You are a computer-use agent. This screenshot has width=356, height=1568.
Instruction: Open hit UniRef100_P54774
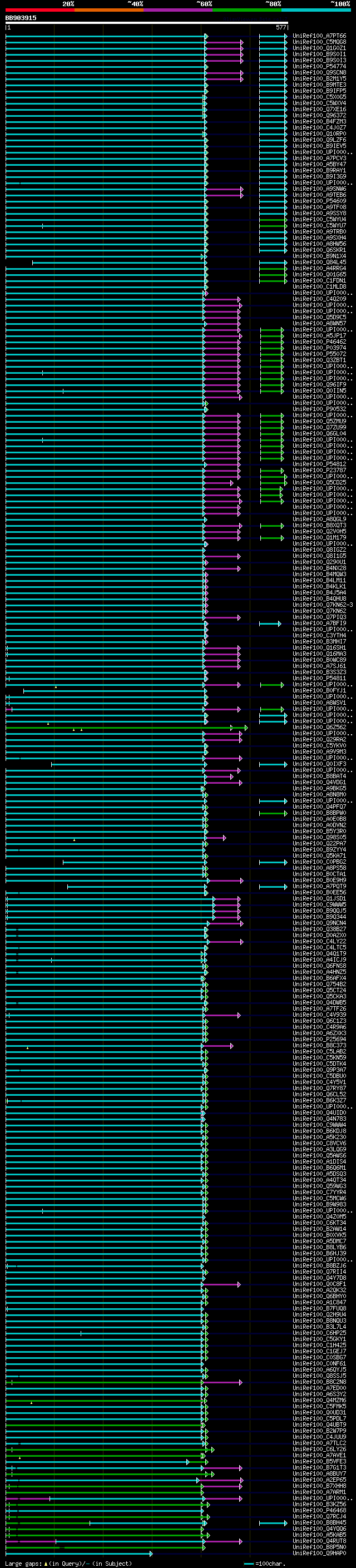pyautogui.click(x=319, y=66)
